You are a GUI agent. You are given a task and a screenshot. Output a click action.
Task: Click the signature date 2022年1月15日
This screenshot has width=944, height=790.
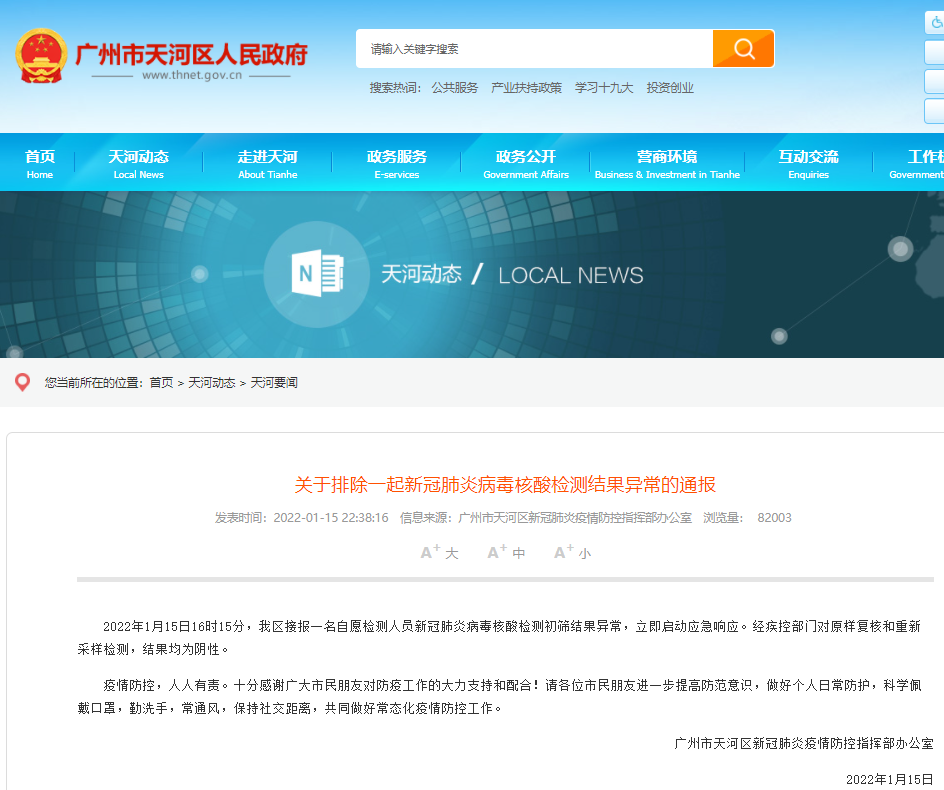click(x=889, y=780)
